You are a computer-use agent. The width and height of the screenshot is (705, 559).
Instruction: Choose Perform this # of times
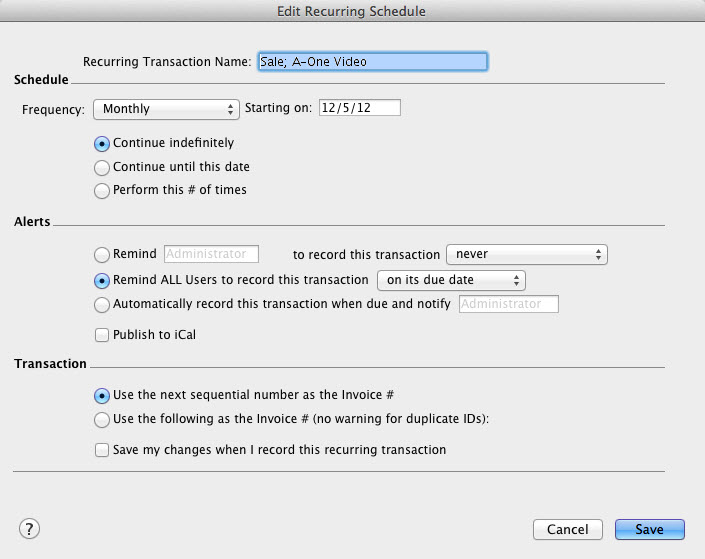[x=102, y=190]
